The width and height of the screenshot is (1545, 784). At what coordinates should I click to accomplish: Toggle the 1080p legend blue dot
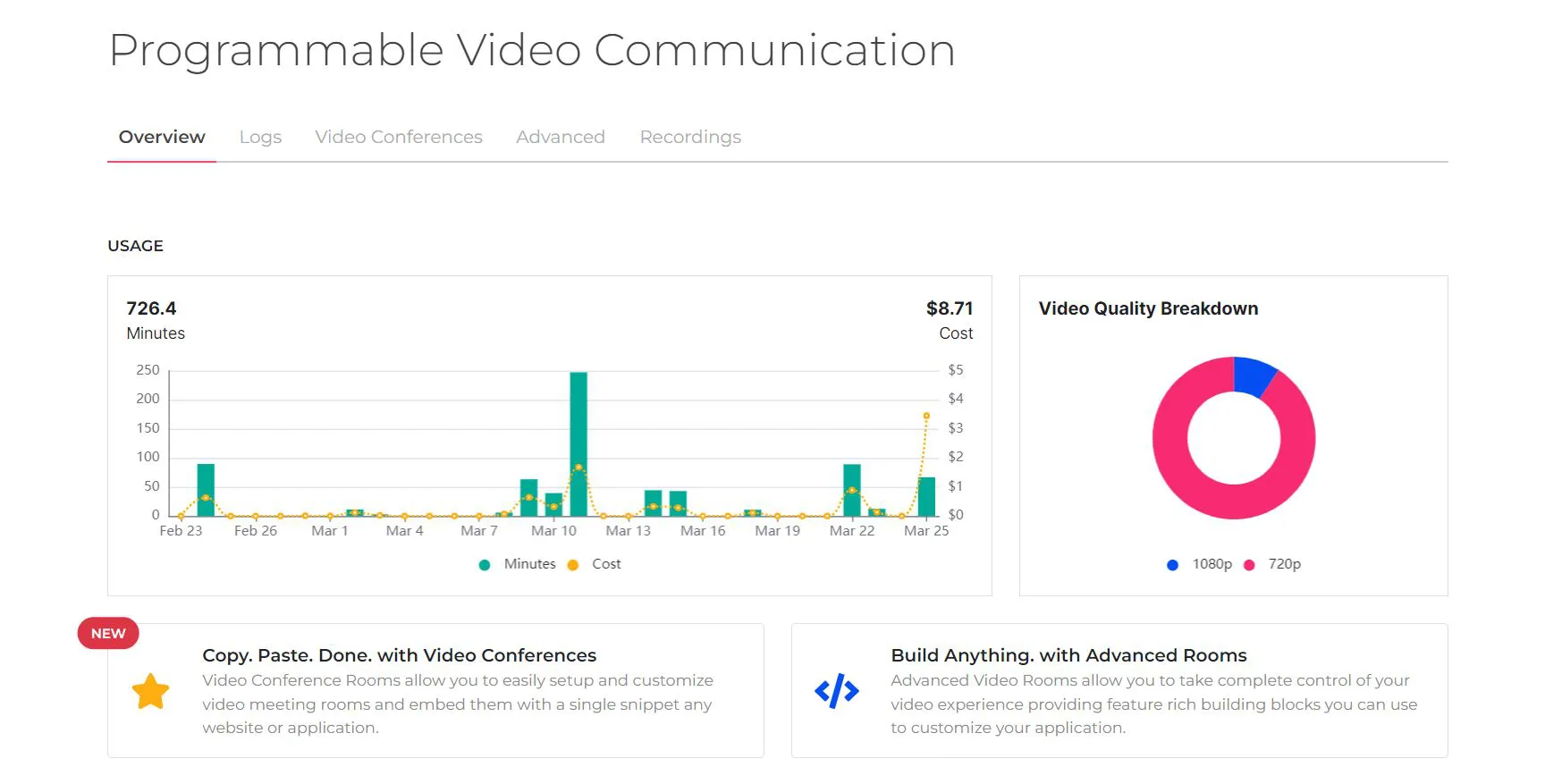(x=1172, y=565)
